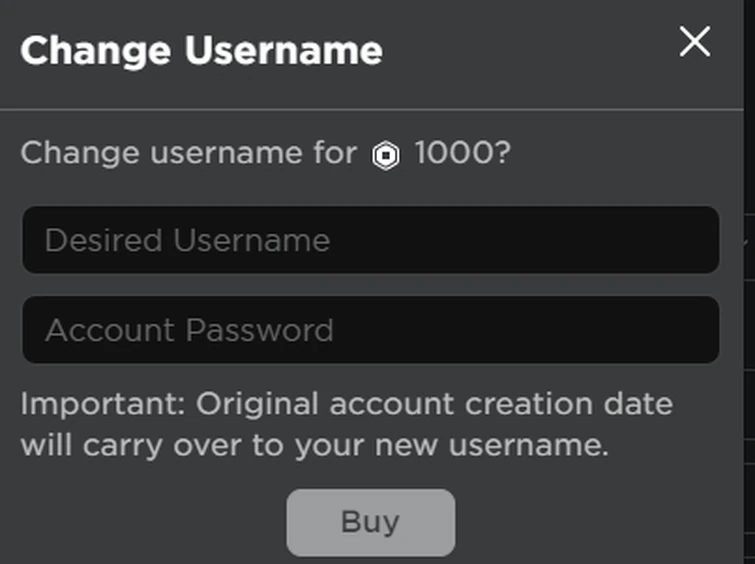Click the word 'Important:' in the notice
The height and width of the screenshot is (564, 755).
(x=103, y=405)
